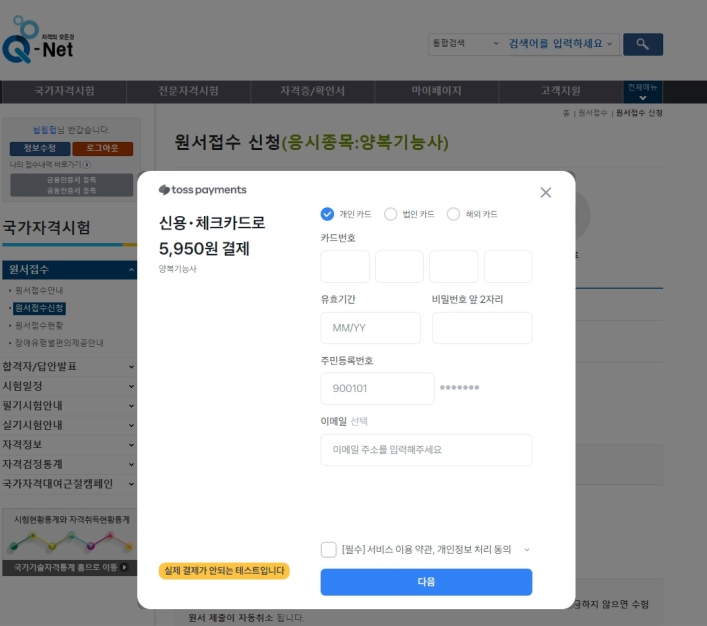Click the third card number box

(454, 267)
